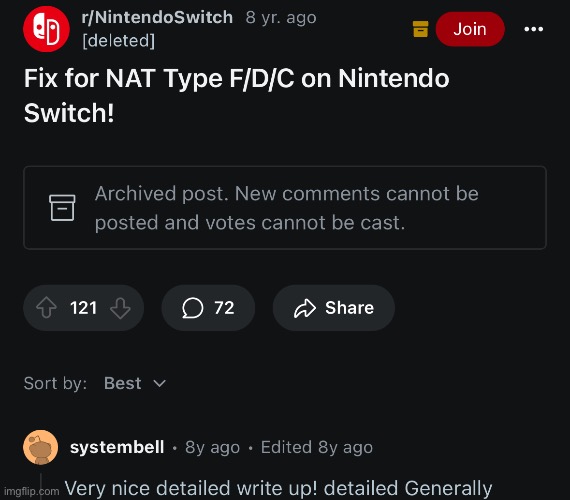Click the deleted author label

119,41
